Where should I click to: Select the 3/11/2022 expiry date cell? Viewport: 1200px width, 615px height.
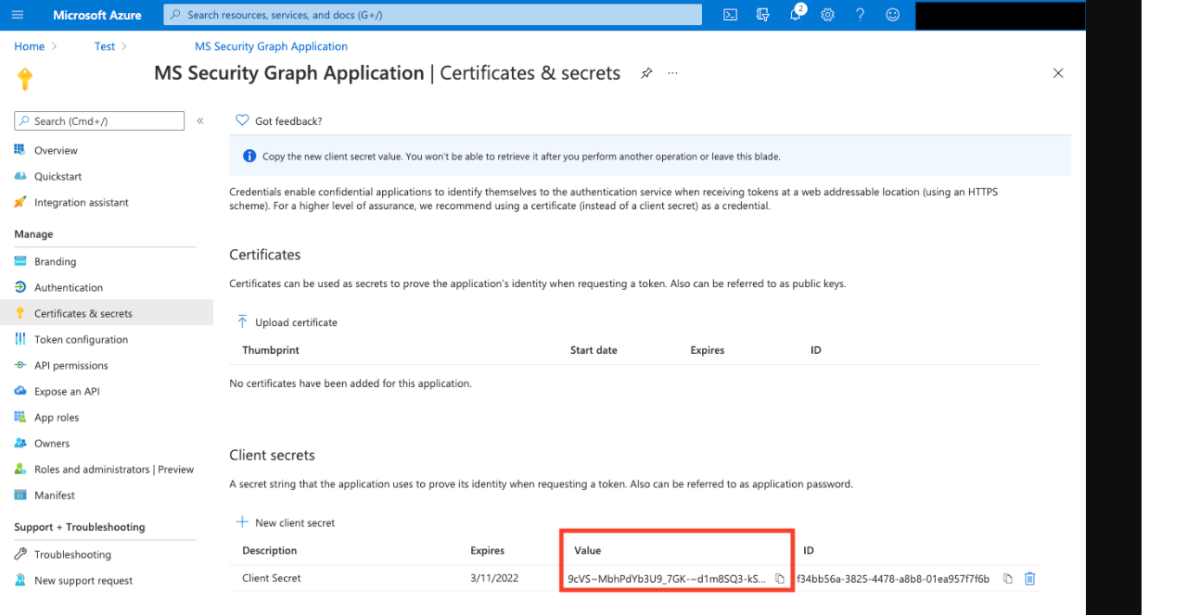[493, 578]
